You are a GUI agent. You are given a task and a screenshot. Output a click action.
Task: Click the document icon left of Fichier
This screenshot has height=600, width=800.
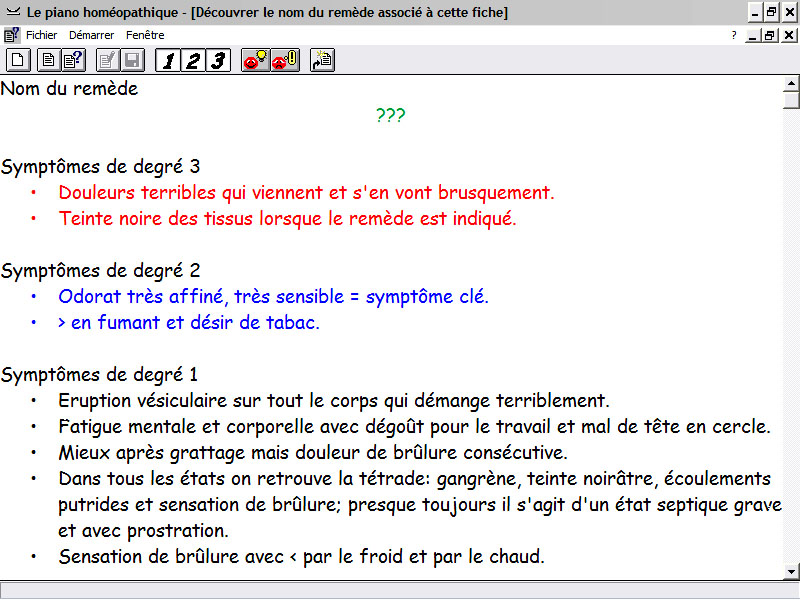(x=12, y=34)
